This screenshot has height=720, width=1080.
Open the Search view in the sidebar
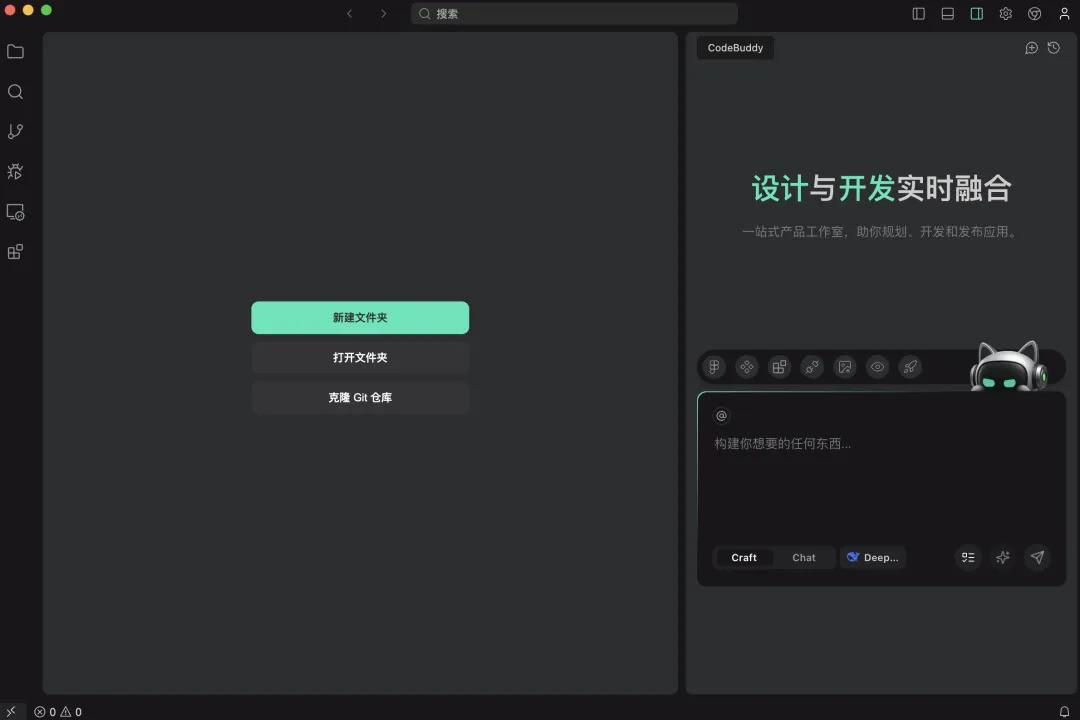click(15, 91)
